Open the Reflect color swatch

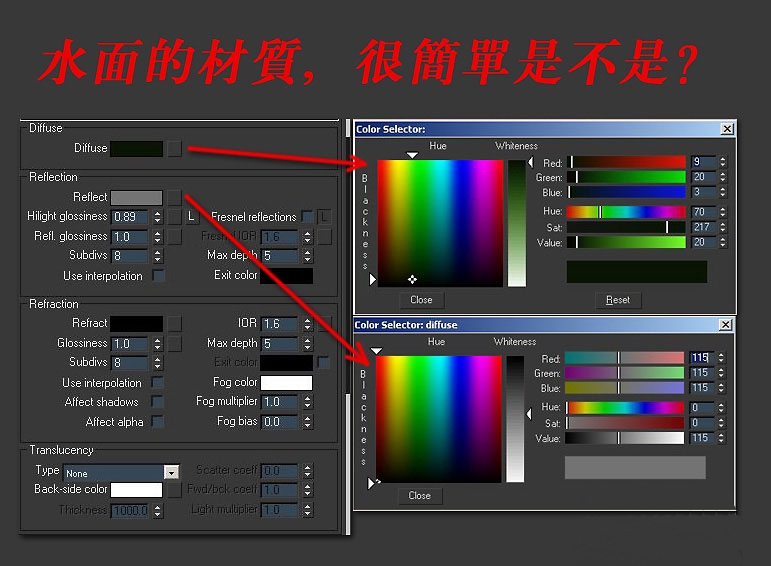137,198
